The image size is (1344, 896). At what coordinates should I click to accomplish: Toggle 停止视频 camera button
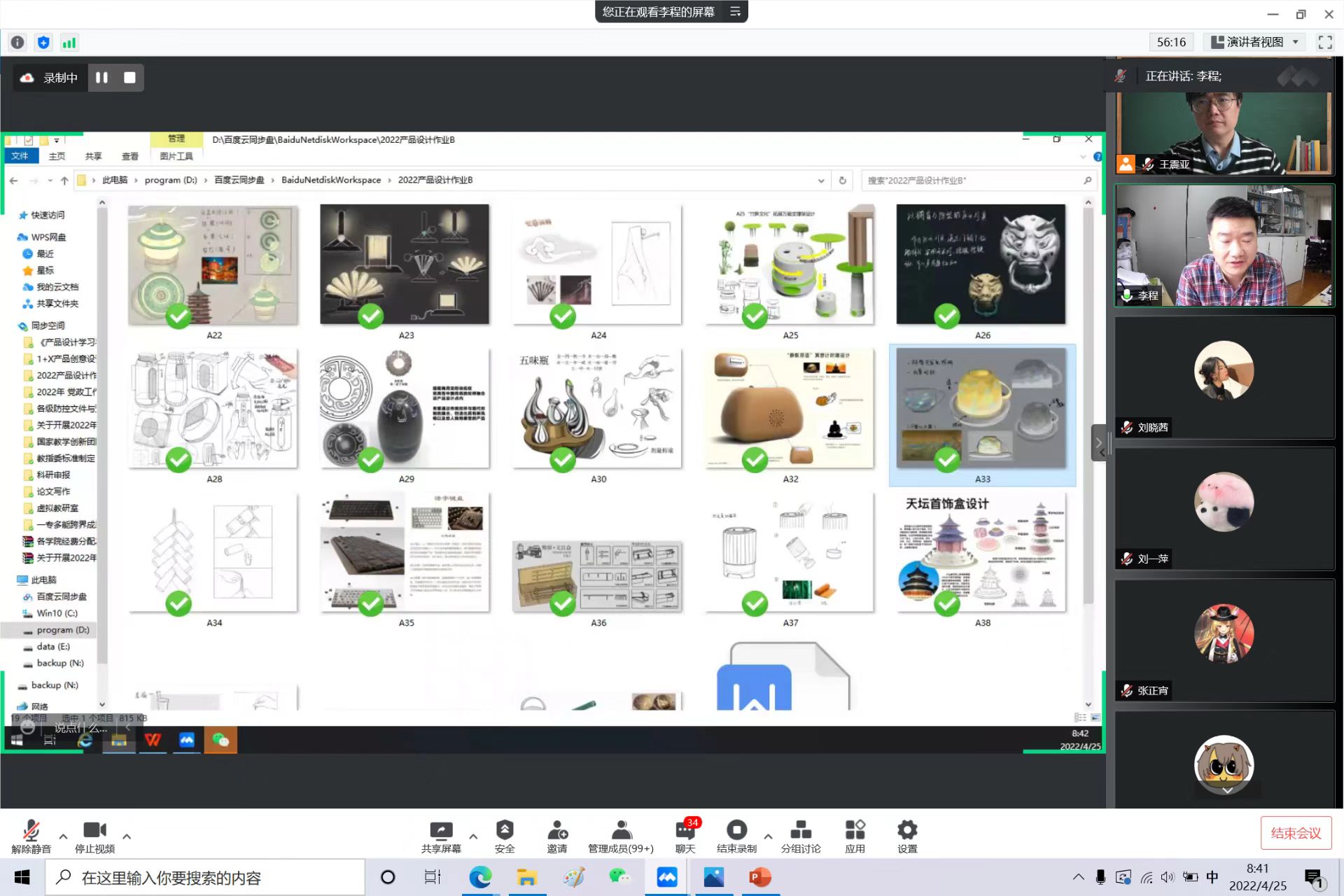[x=94, y=831]
